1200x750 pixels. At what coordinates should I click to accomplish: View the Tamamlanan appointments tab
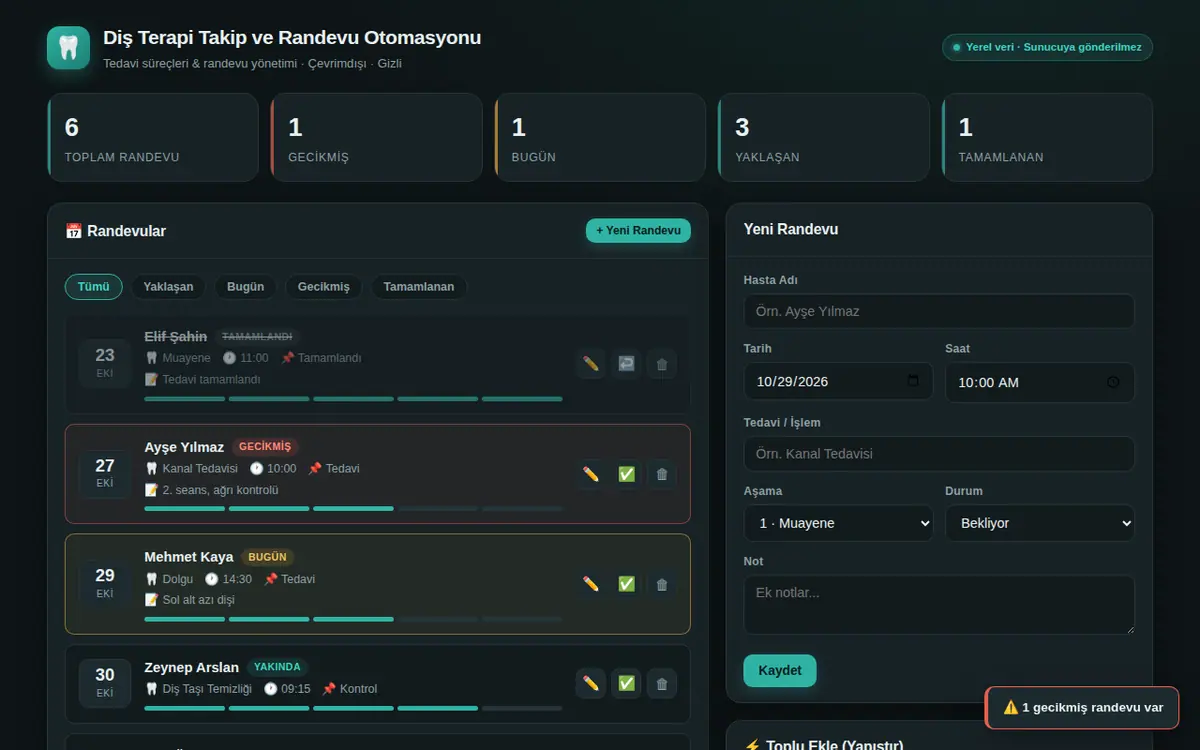(x=419, y=287)
